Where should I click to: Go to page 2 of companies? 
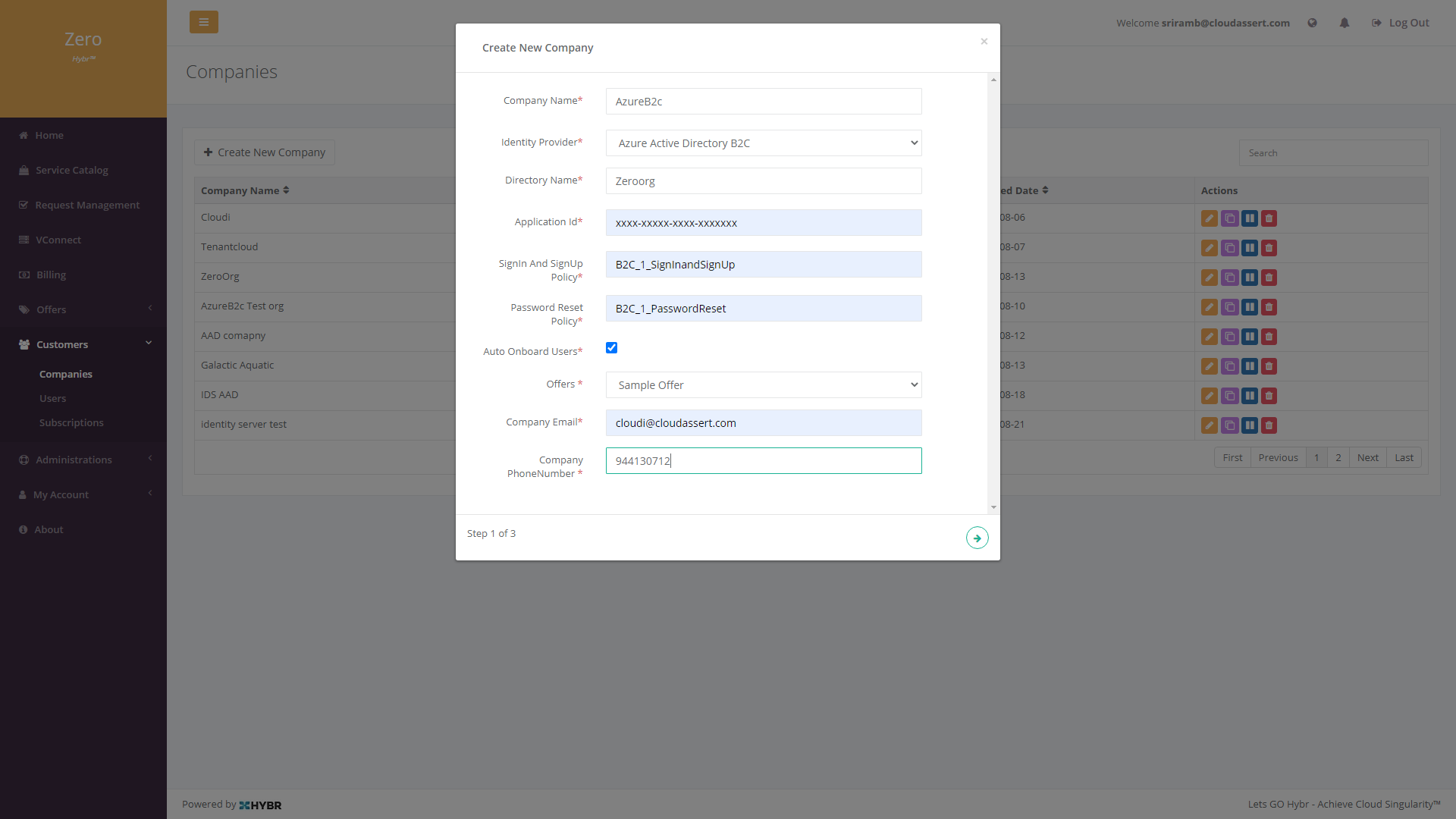[1338, 457]
